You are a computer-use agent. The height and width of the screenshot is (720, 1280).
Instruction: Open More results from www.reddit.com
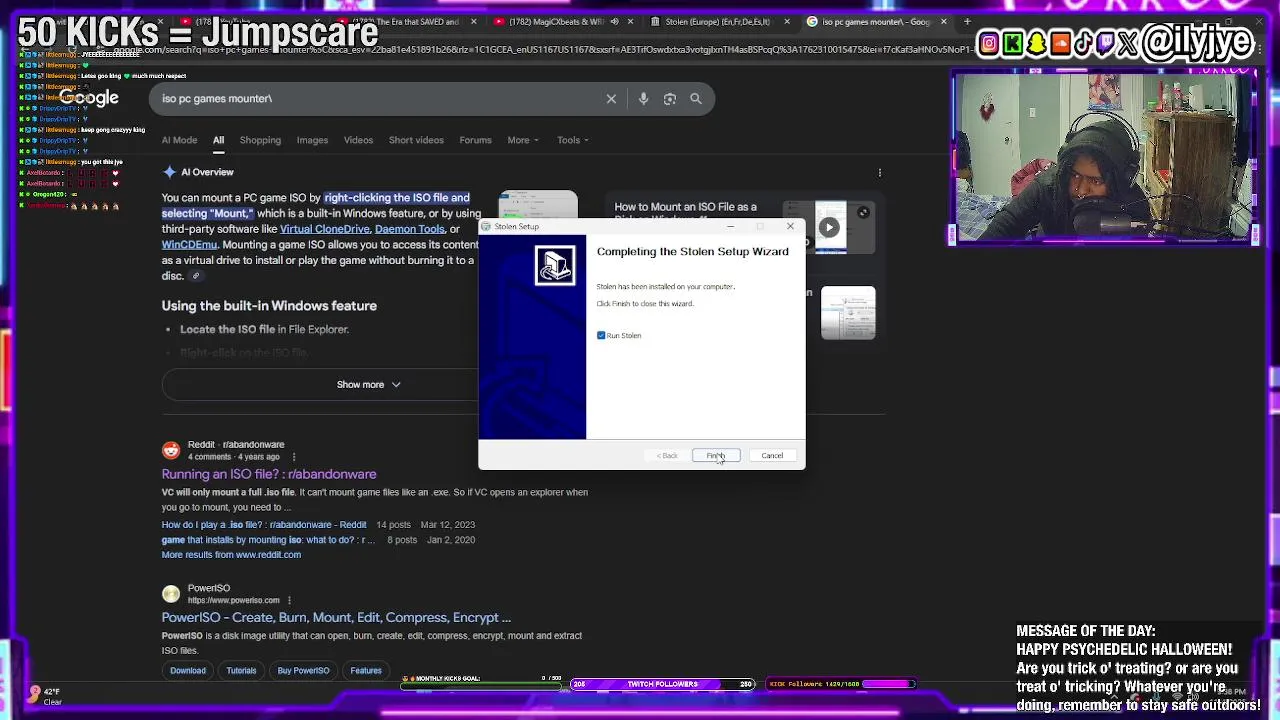click(231, 555)
